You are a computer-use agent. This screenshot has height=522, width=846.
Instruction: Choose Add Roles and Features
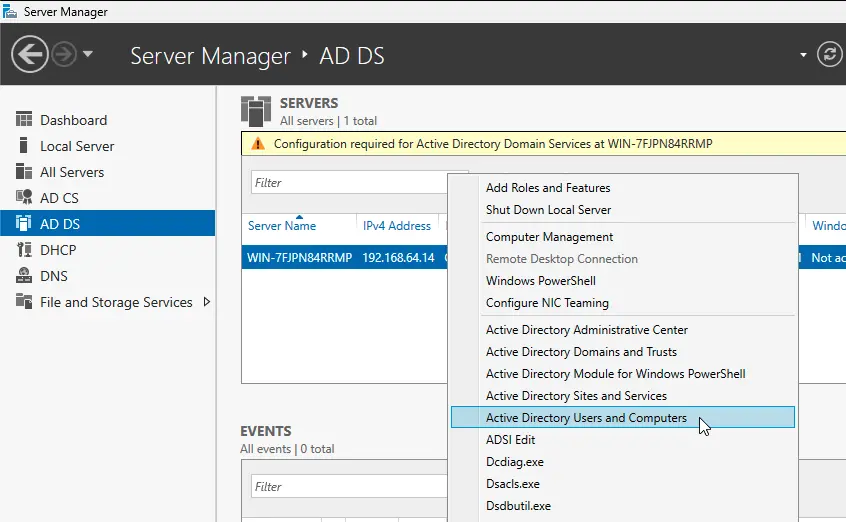547,188
